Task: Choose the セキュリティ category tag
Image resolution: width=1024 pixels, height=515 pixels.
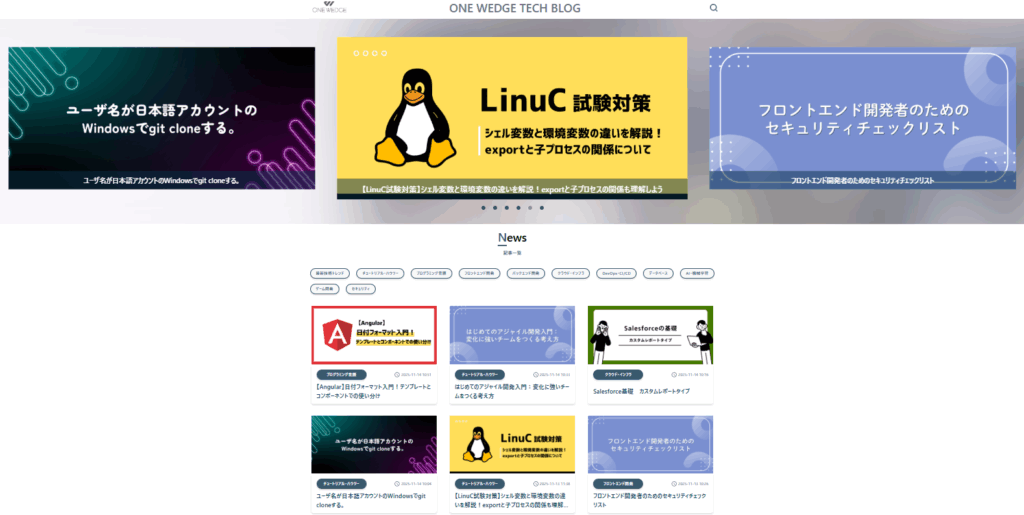Action: coord(361,289)
